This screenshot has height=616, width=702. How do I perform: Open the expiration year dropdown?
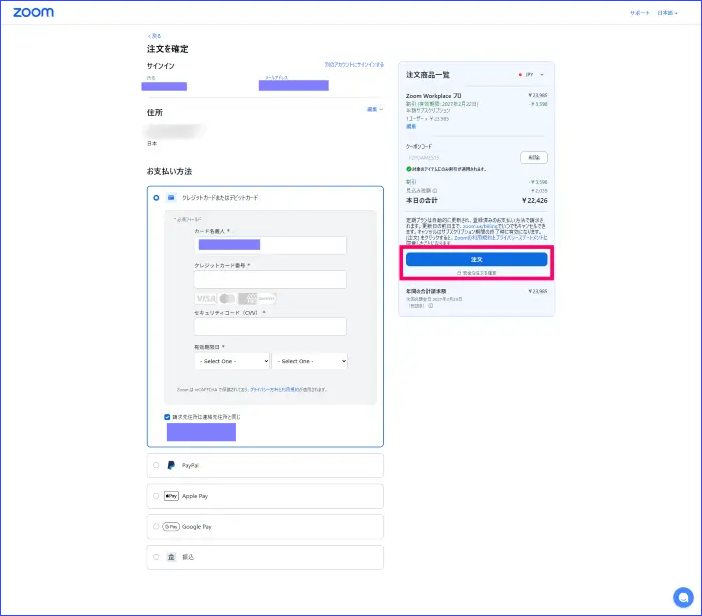click(x=309, y=361)
